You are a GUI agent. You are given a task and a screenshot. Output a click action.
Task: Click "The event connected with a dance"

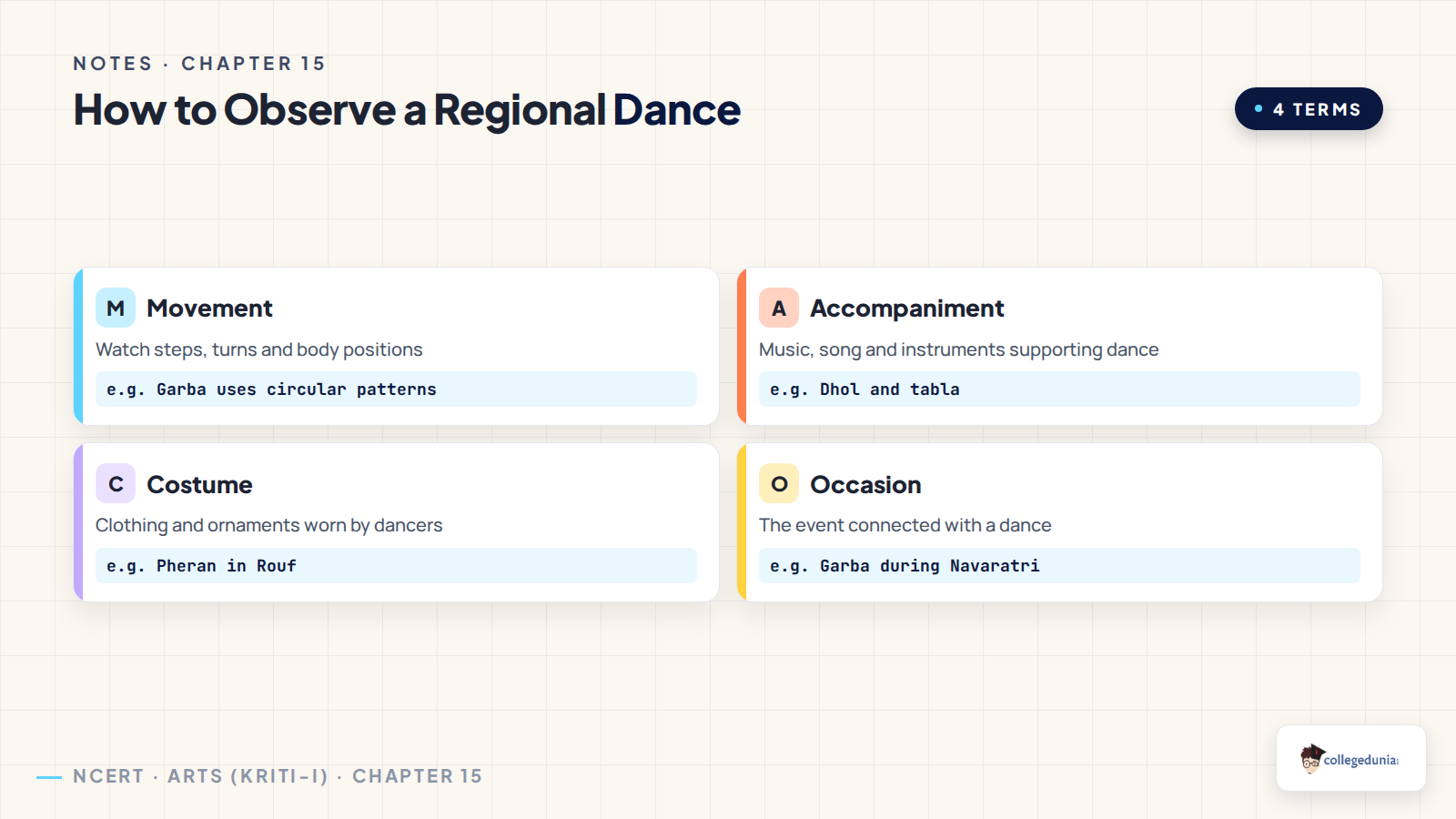click(905, 525)
